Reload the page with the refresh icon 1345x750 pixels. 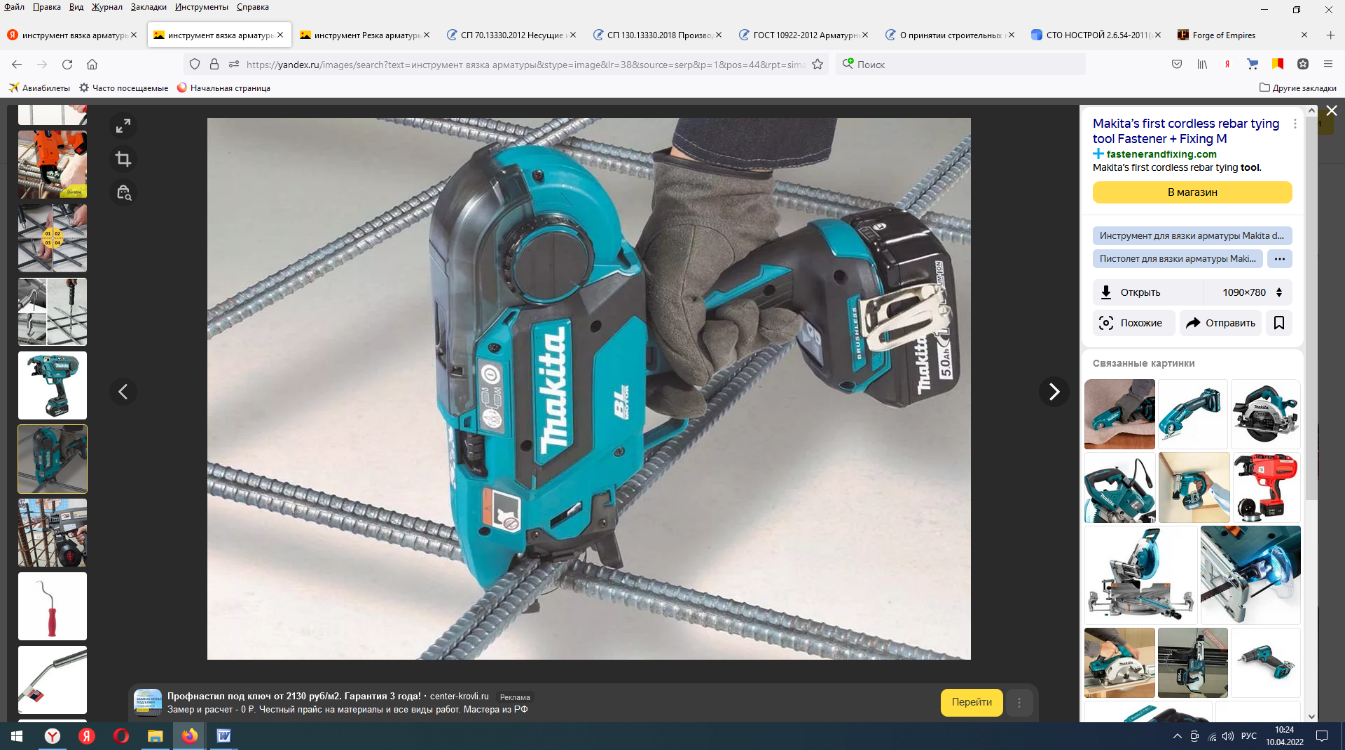coord(67,64)
